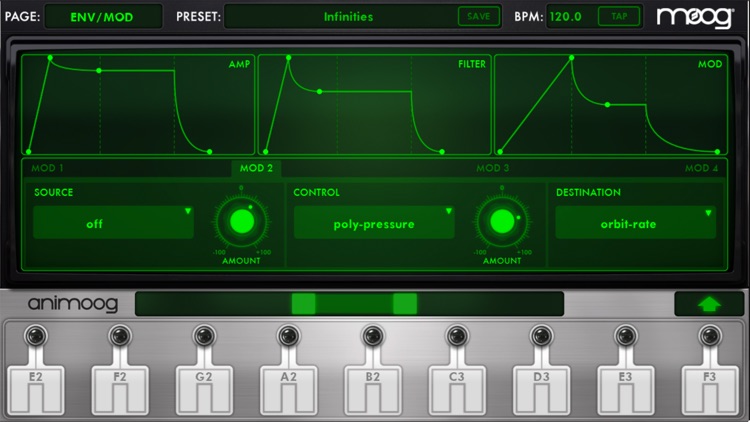Open the SOURCE dropdown showing off

113,222
